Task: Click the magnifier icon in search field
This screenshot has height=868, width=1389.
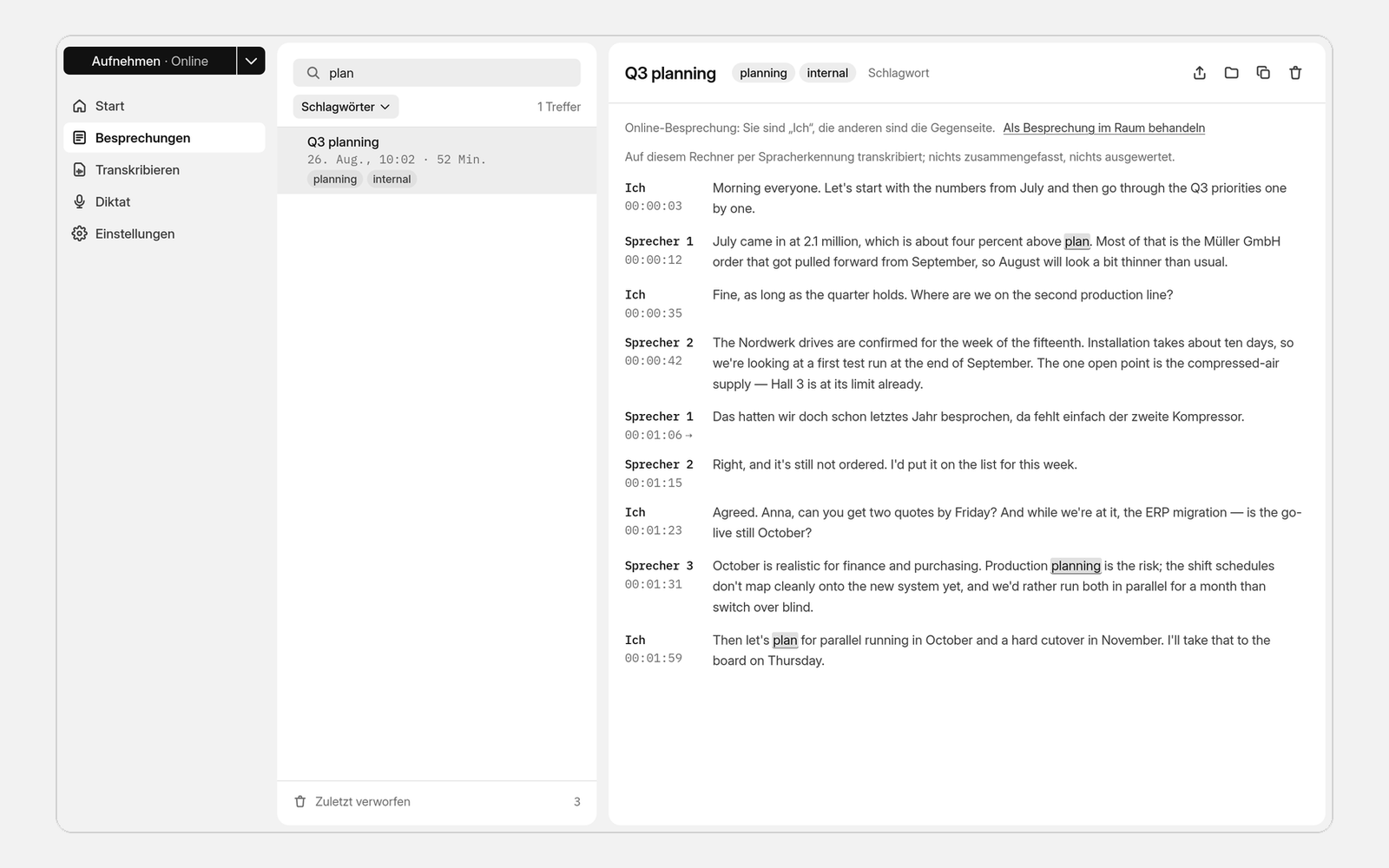Action: click(313, 73)
